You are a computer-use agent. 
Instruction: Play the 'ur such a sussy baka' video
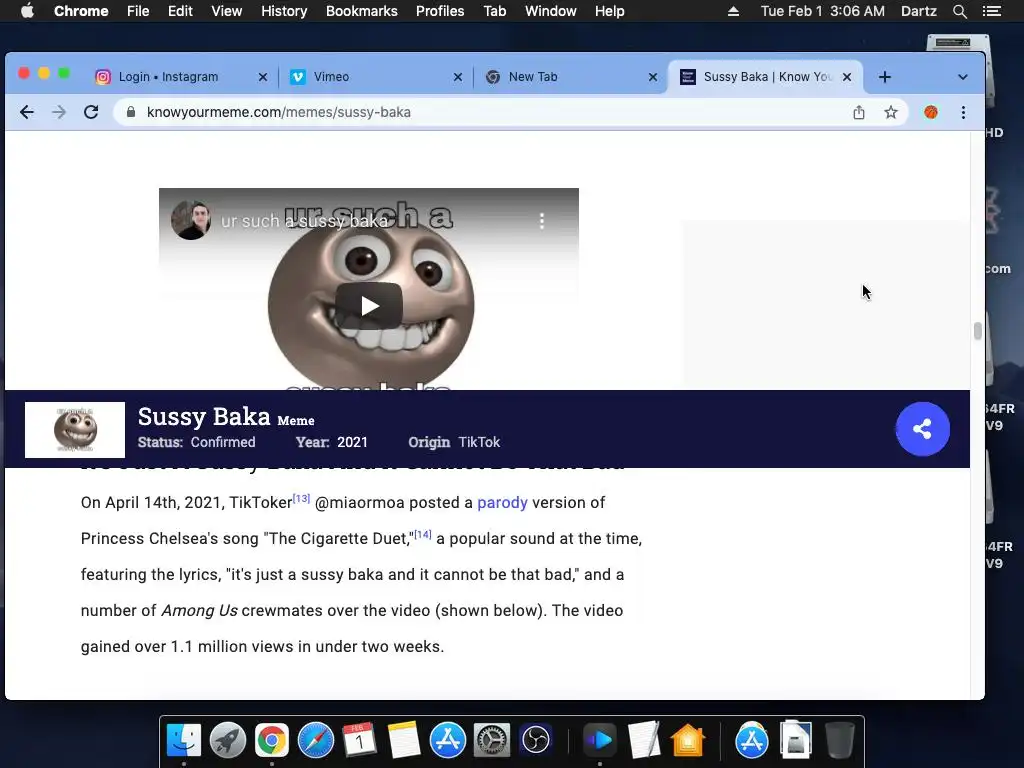(369, 306)
